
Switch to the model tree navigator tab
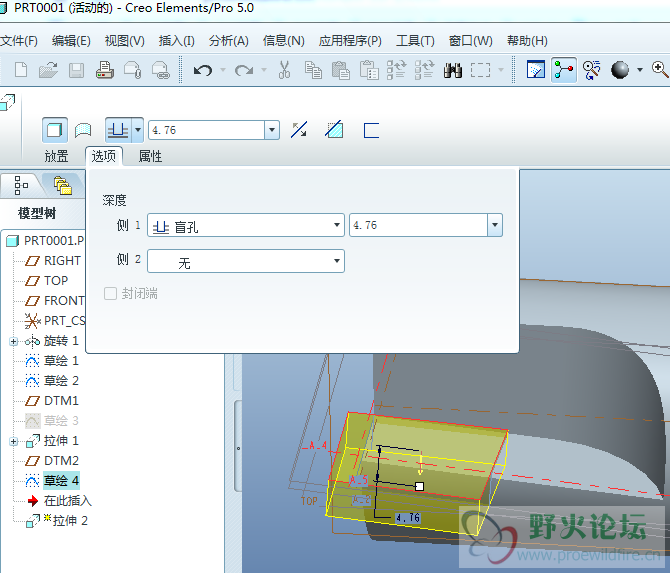point(21,185)
